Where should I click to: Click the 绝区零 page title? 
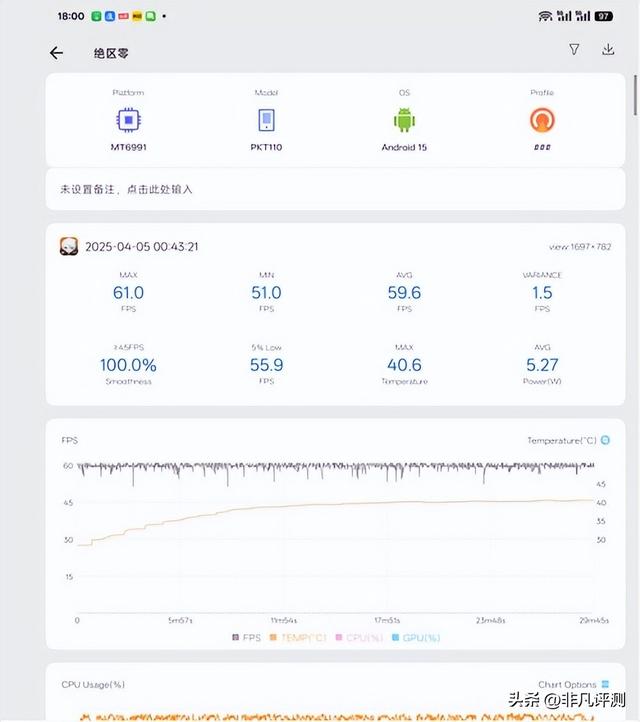tap(111, 53)
